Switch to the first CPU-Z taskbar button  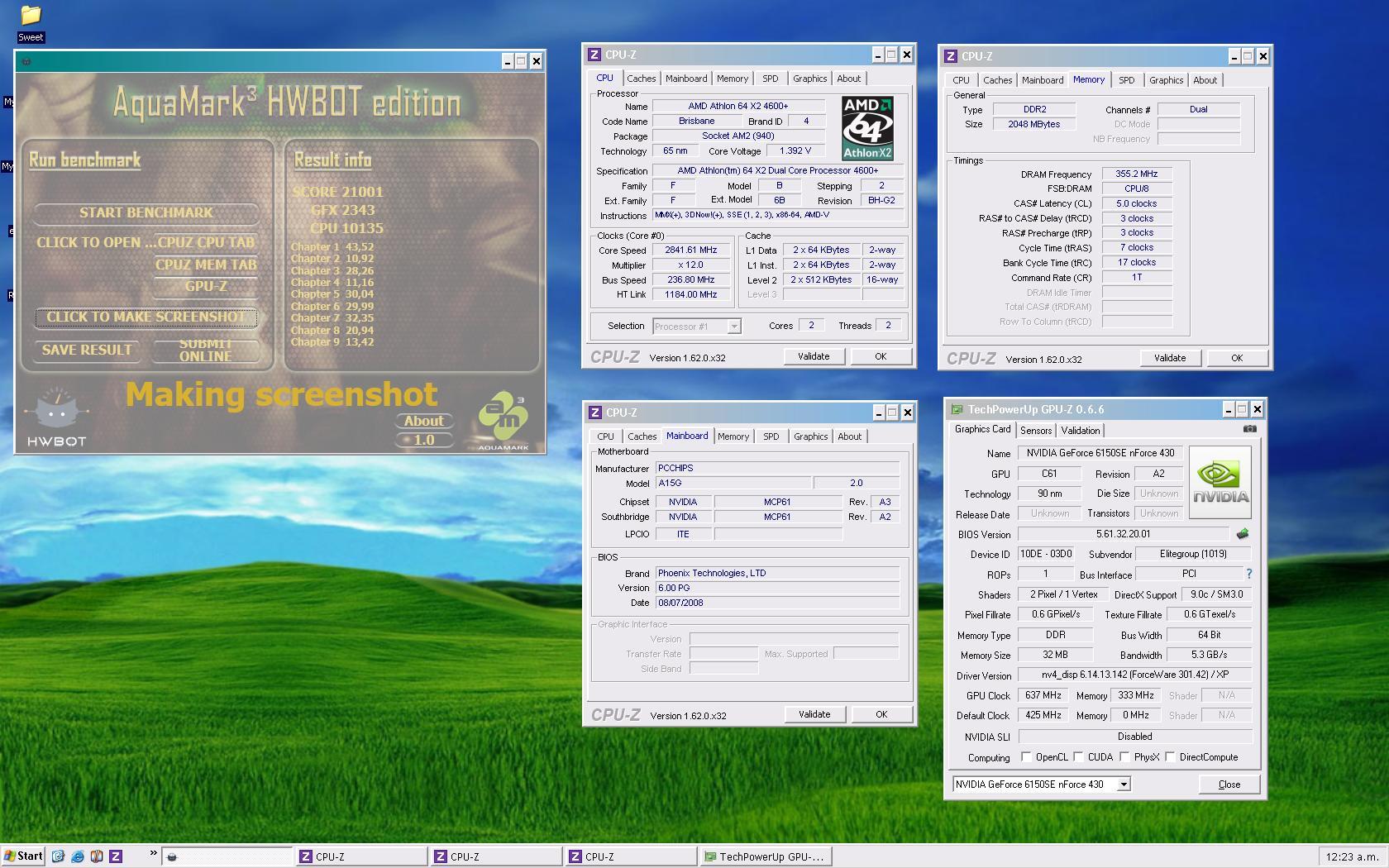click(x=360, y=856)
